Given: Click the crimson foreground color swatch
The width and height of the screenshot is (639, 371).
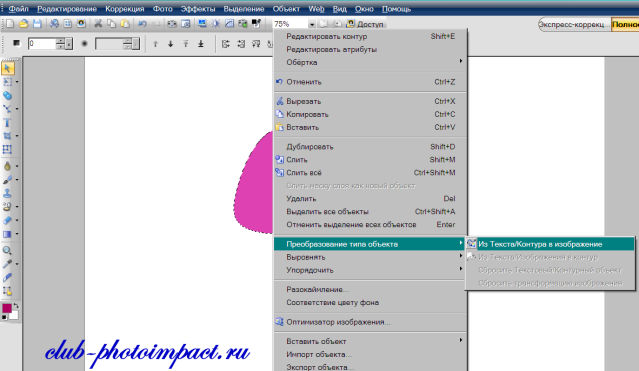Looking at the screenshot, I should pyautogui.click(x=7, y=308).
